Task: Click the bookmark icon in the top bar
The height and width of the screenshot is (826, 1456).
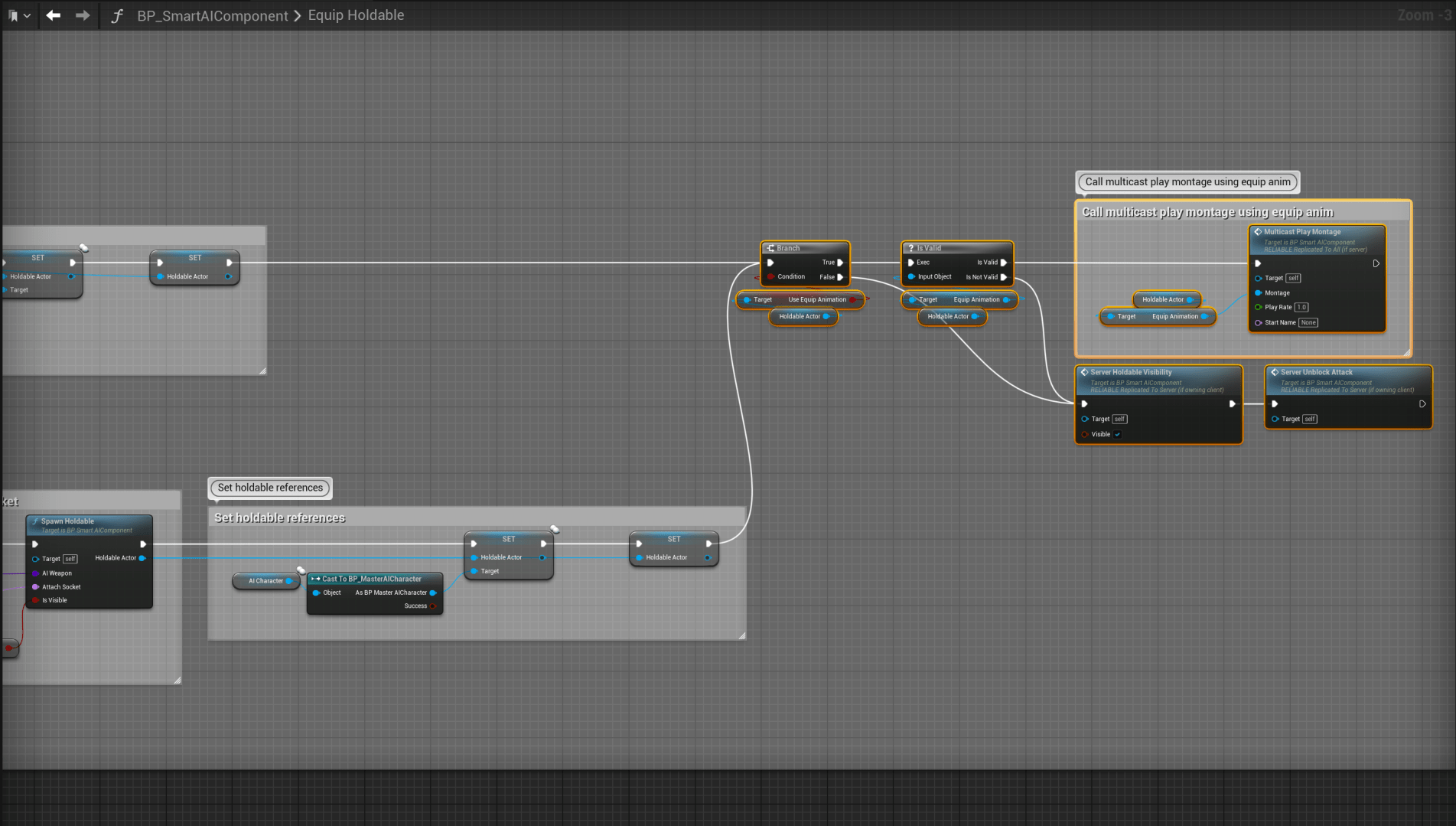Action: coord(13,15)
